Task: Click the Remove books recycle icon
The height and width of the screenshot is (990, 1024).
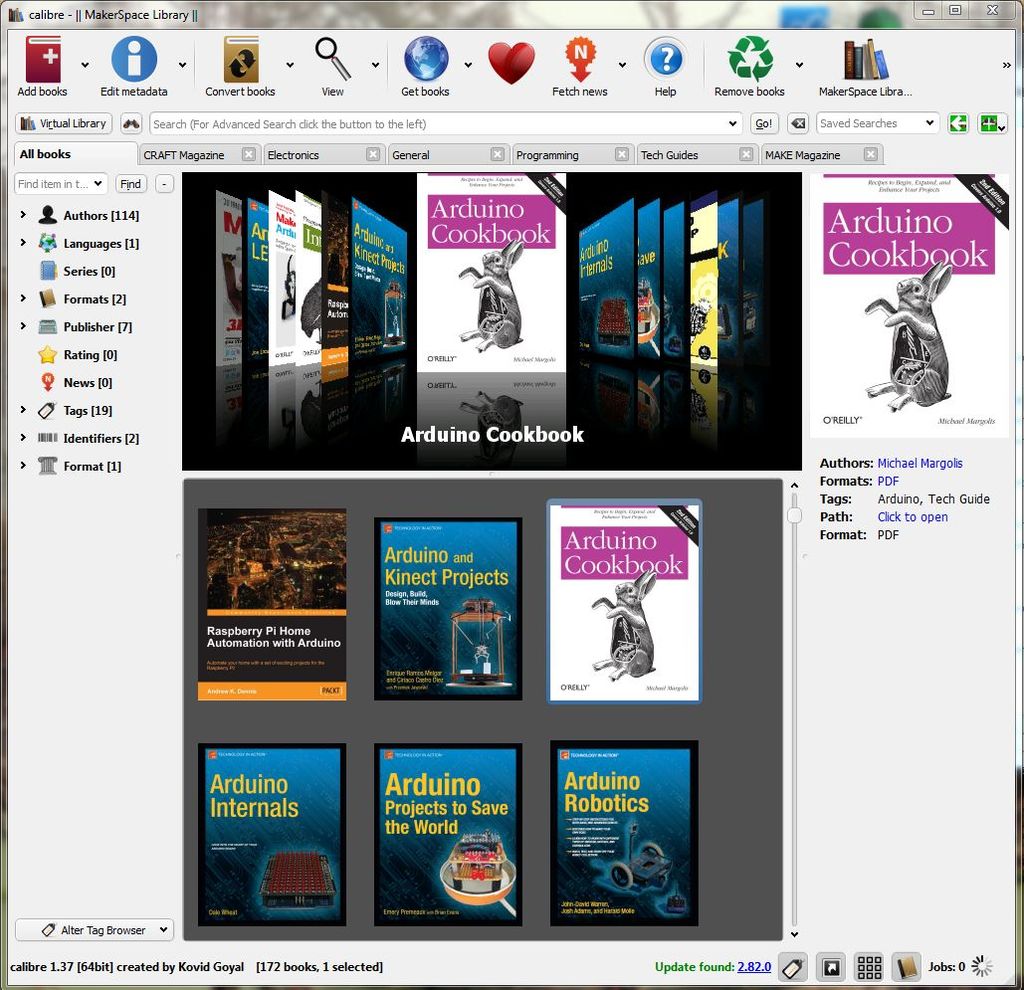Action: pos(750,59)
